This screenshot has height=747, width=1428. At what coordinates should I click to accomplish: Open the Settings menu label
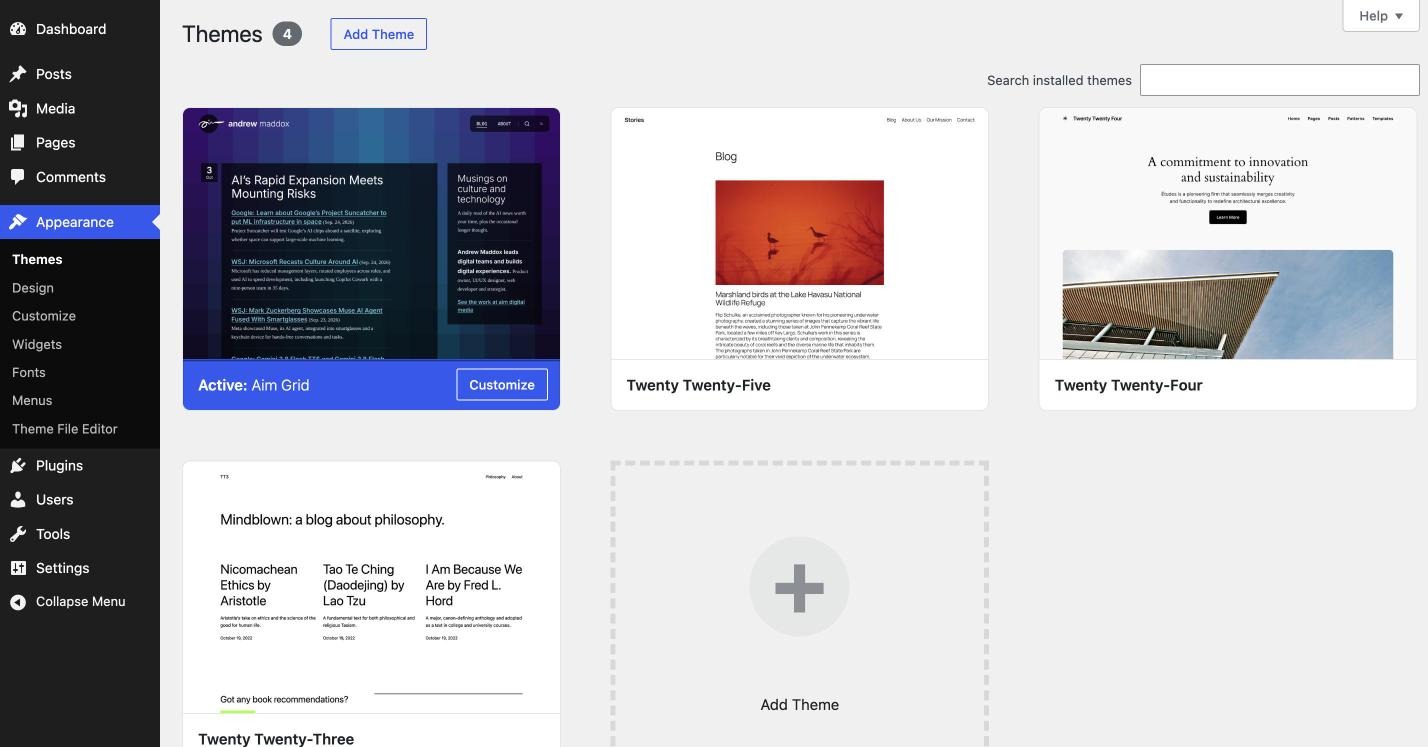pos(62,568)
